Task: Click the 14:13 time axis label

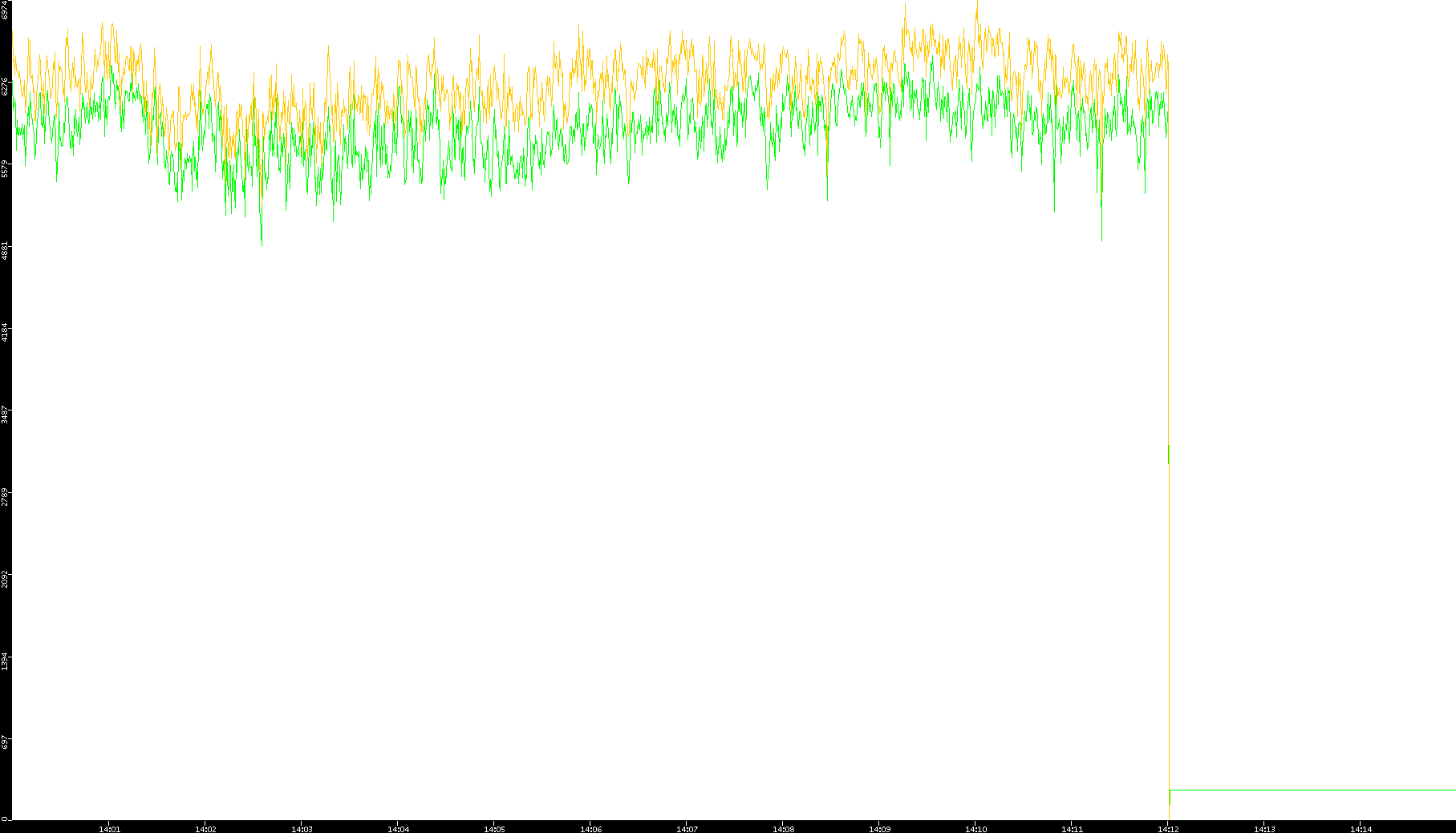Action: [x=1264, y=829]
